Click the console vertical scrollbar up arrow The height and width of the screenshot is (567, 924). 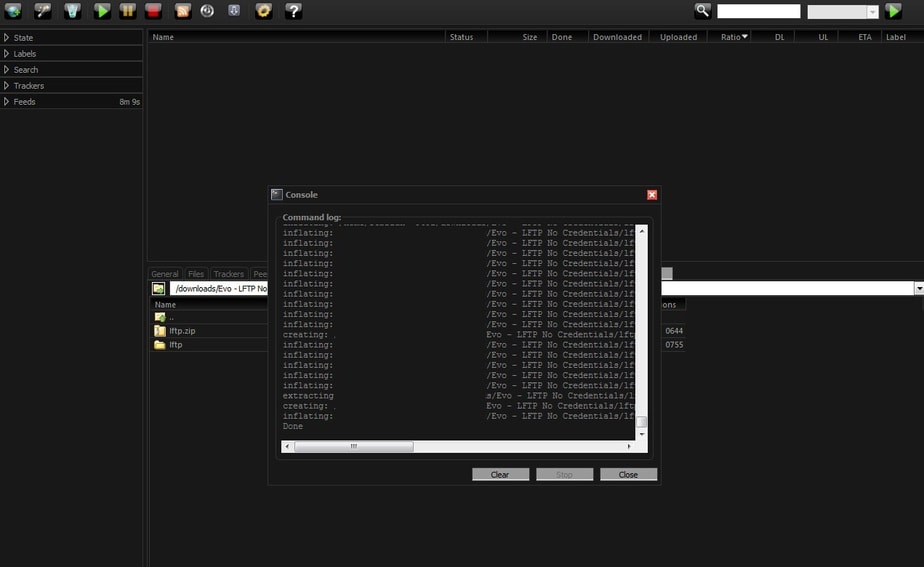click(x=642, y=231)
